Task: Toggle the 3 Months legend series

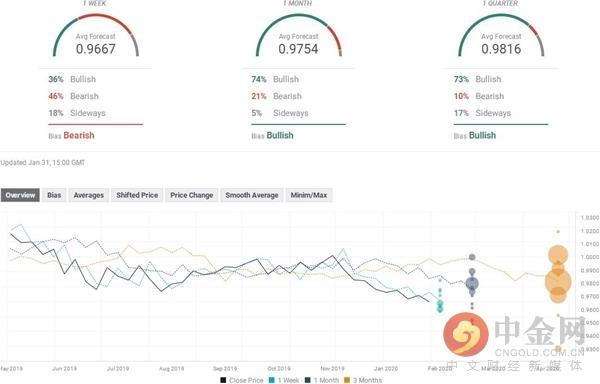Action: [x=363, y=380]
